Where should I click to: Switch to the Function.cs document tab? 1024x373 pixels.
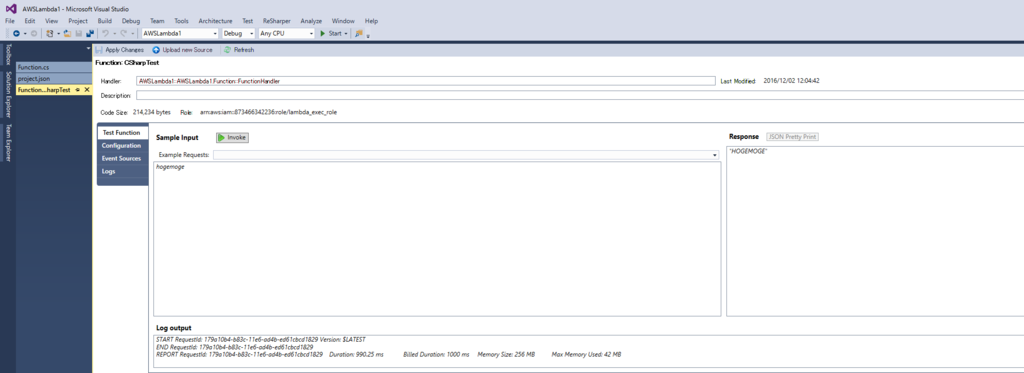click(54, 67)
